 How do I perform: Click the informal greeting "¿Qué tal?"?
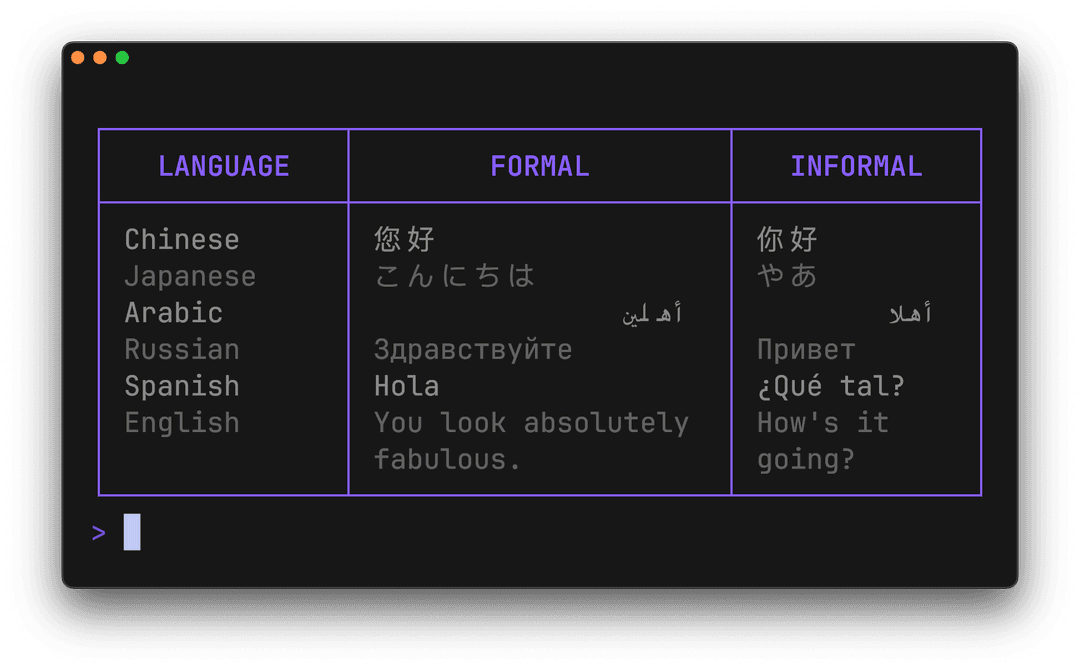(831, 386)
